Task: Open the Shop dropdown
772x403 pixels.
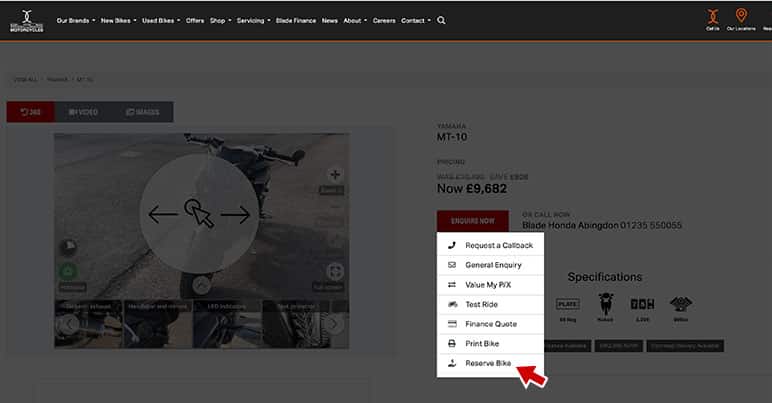Action: click(220, 21)
